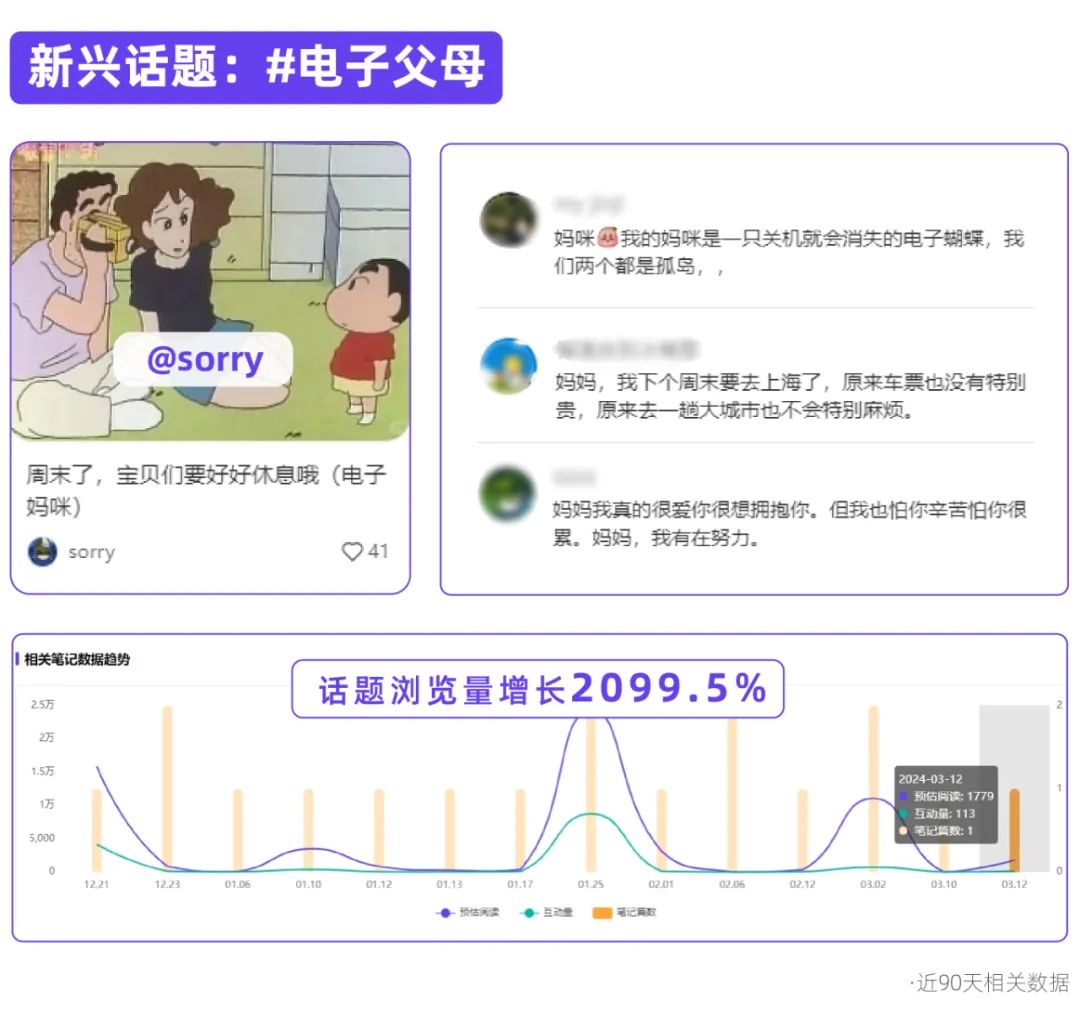Open the post titled 周末了，宝贝们要好好休息哦
1080x1013 pixels.
(206, 490)
